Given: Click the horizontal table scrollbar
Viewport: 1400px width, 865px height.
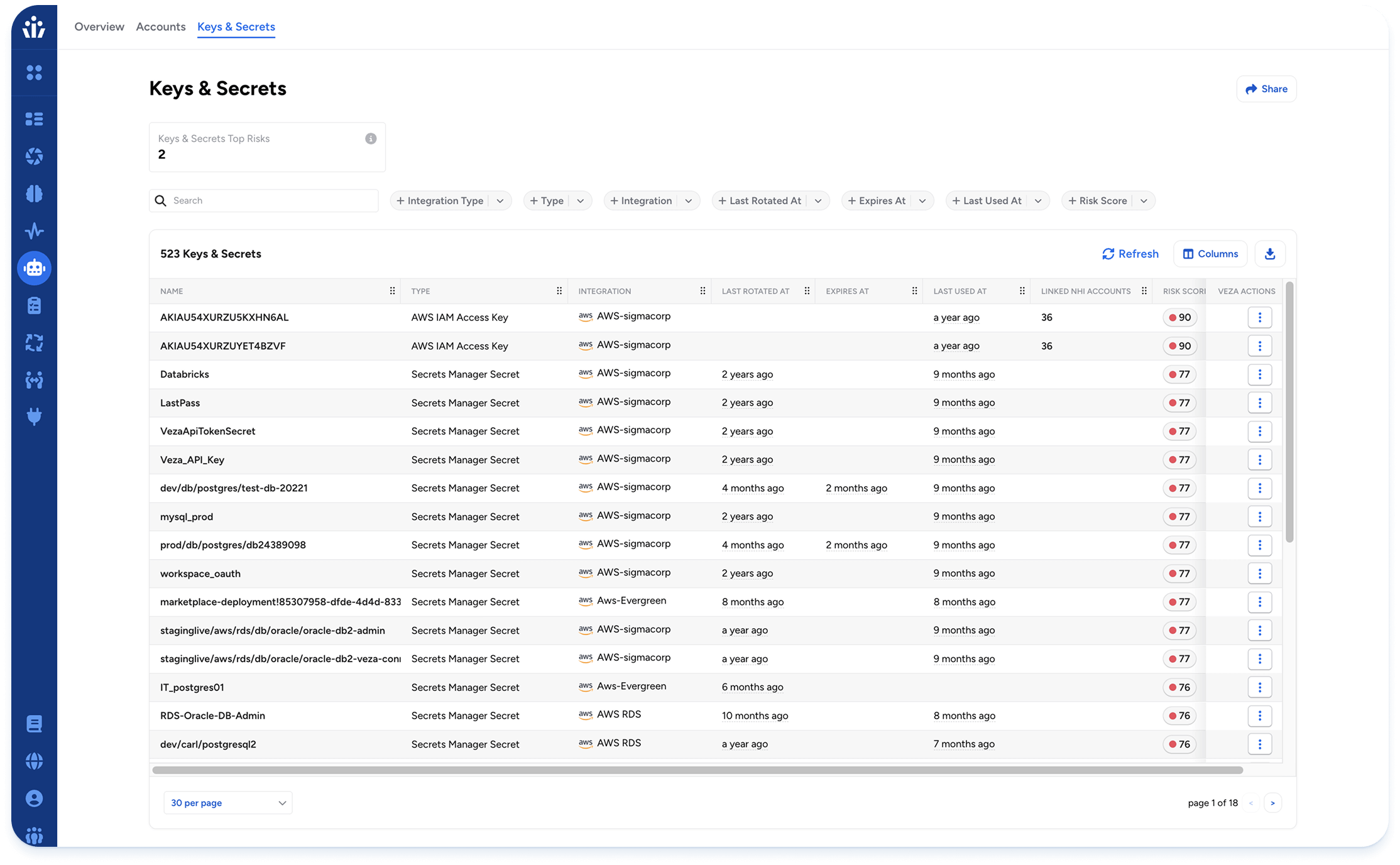Looking at the screenshot, I should (x=697, y=770).
